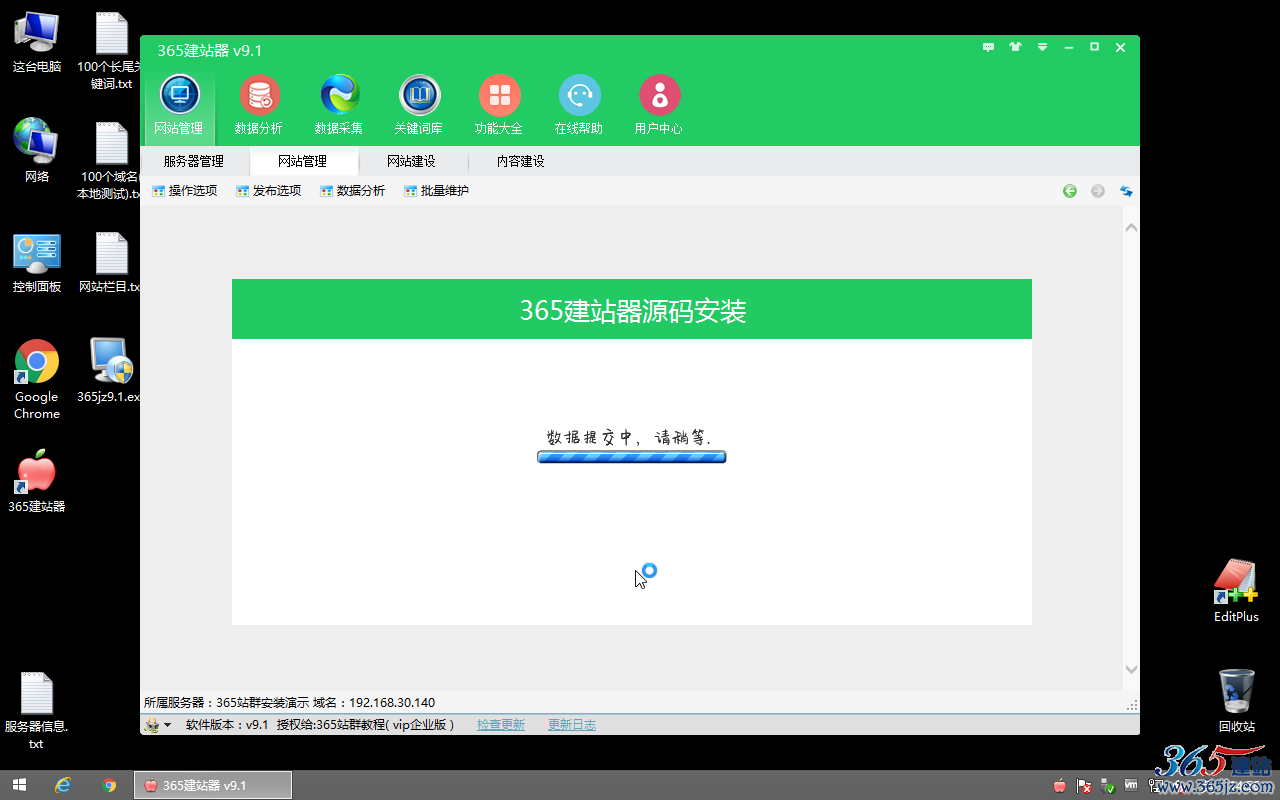Click the 数据提交中，请稍等 loading text
1280x800 pixels.
tap(630, 437)
